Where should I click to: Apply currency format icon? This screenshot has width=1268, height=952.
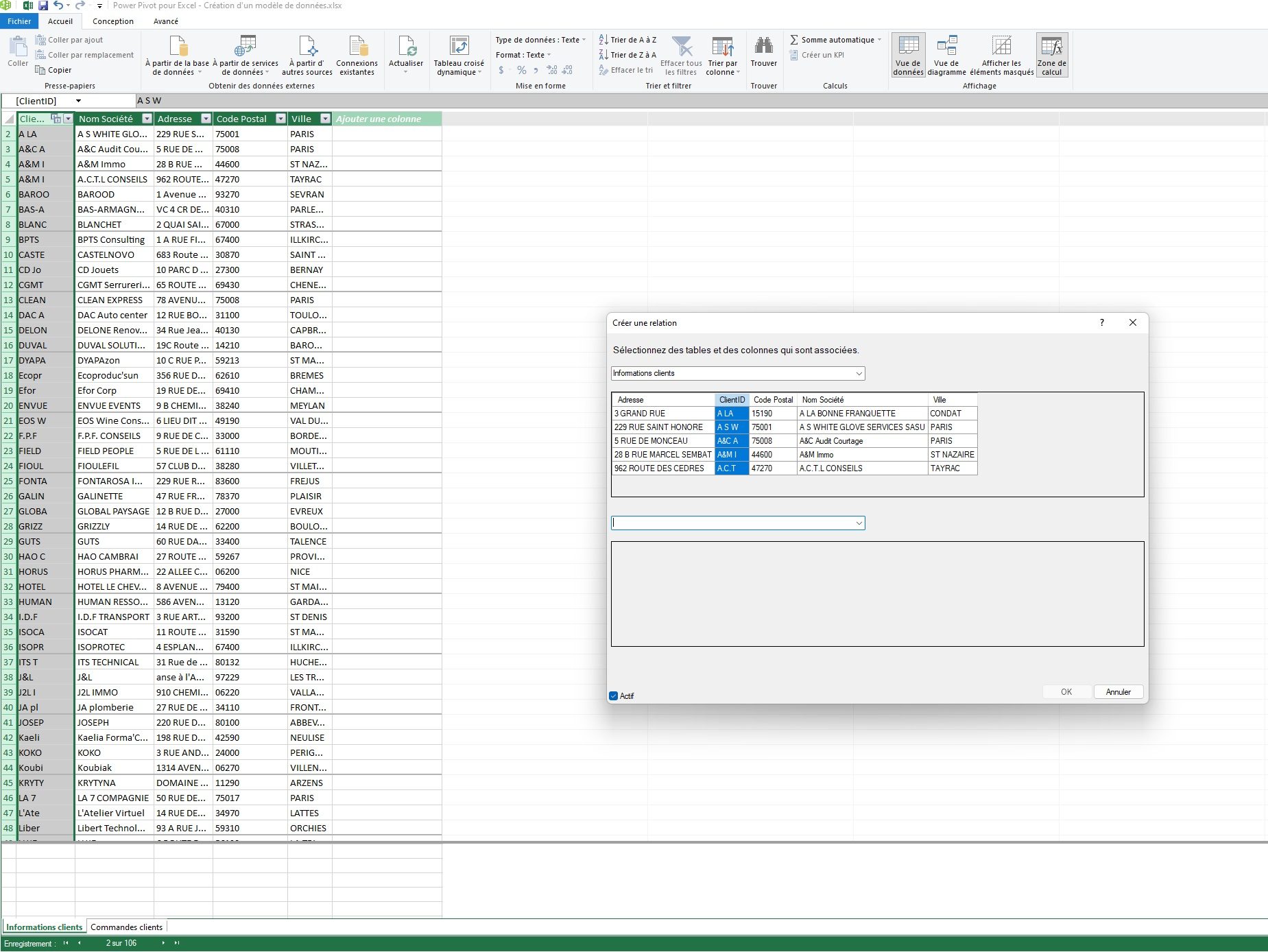501,70
